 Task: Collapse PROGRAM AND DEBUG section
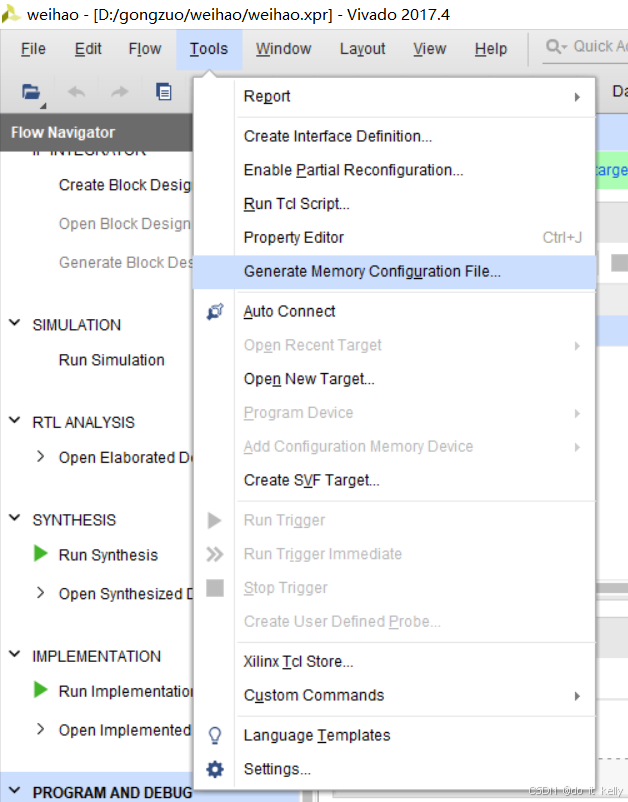15,791
